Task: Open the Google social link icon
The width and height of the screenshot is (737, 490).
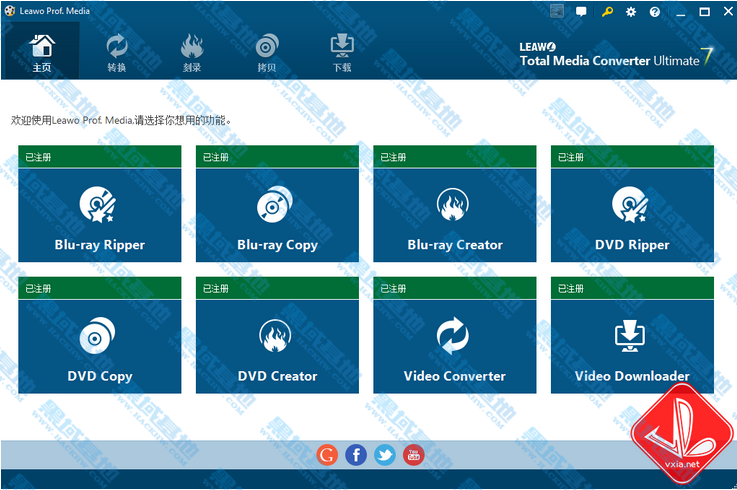Action: coord(327,455)
